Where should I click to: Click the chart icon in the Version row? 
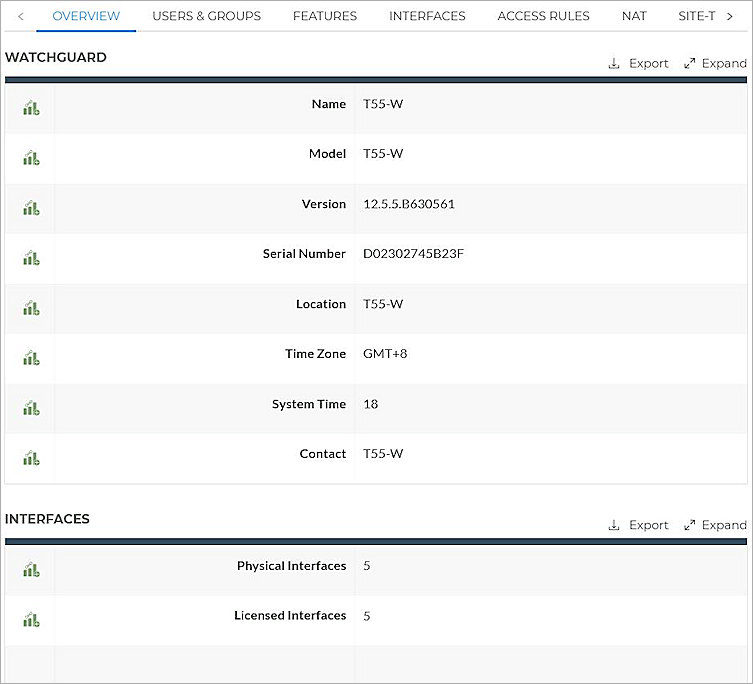coord(31,208)
